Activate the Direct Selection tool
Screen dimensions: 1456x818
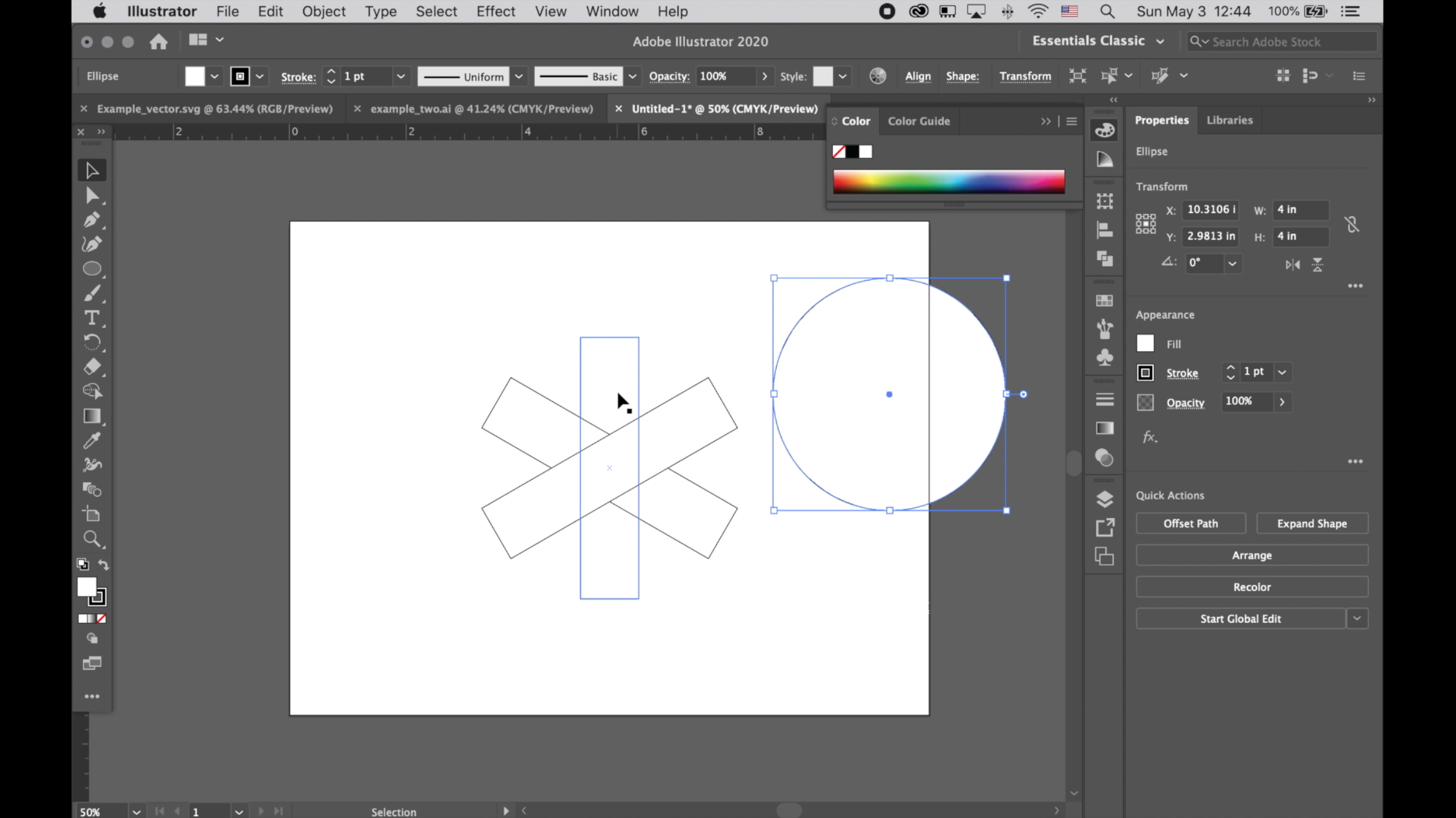coord(92,196)
